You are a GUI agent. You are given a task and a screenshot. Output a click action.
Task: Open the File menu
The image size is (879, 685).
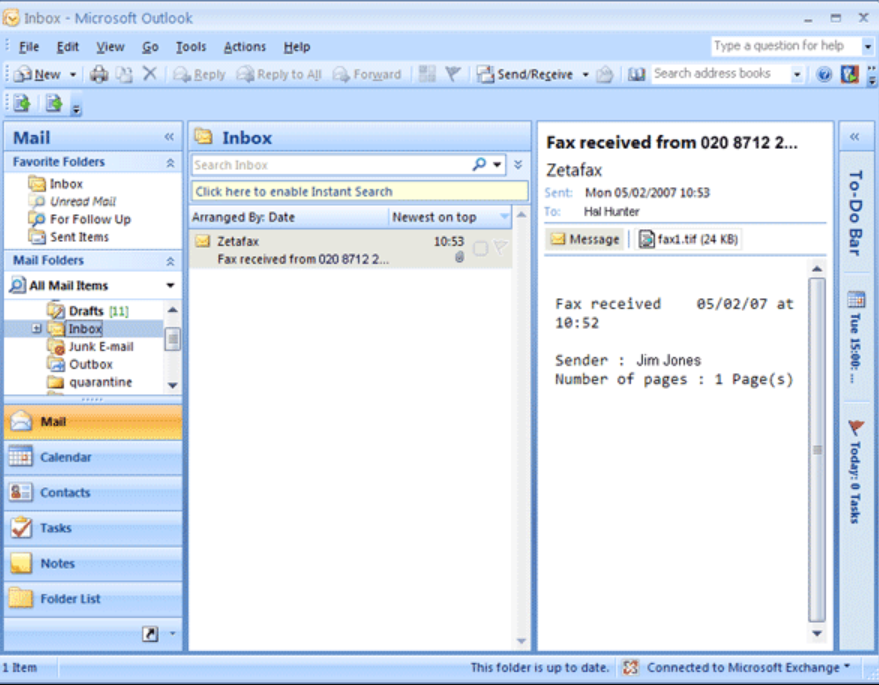(29, 47)
